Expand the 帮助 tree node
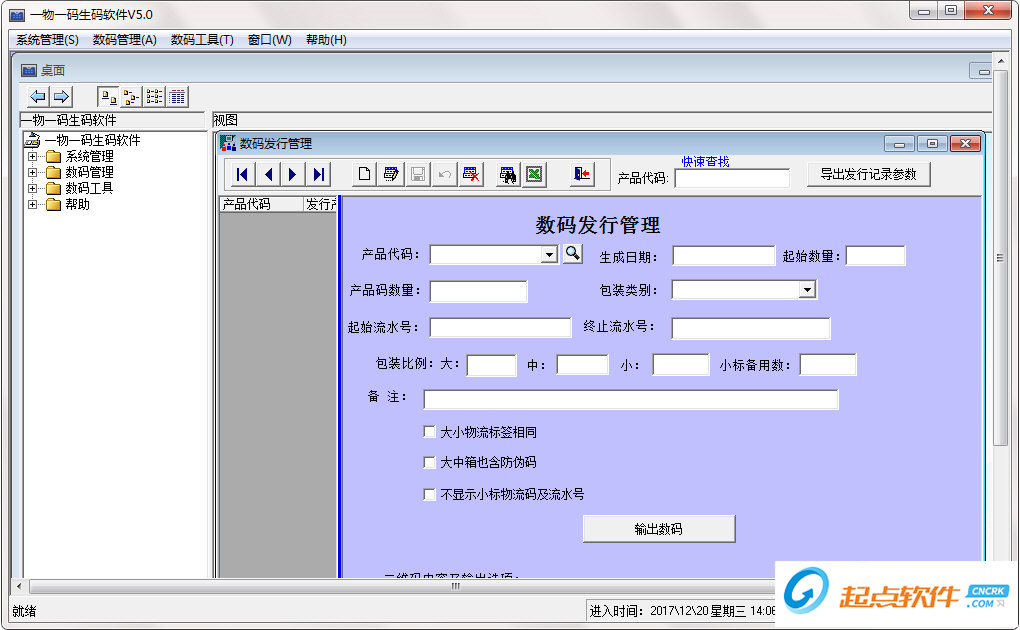The height and width of the screenshot is (630, 1020). [x=32, y=204]
